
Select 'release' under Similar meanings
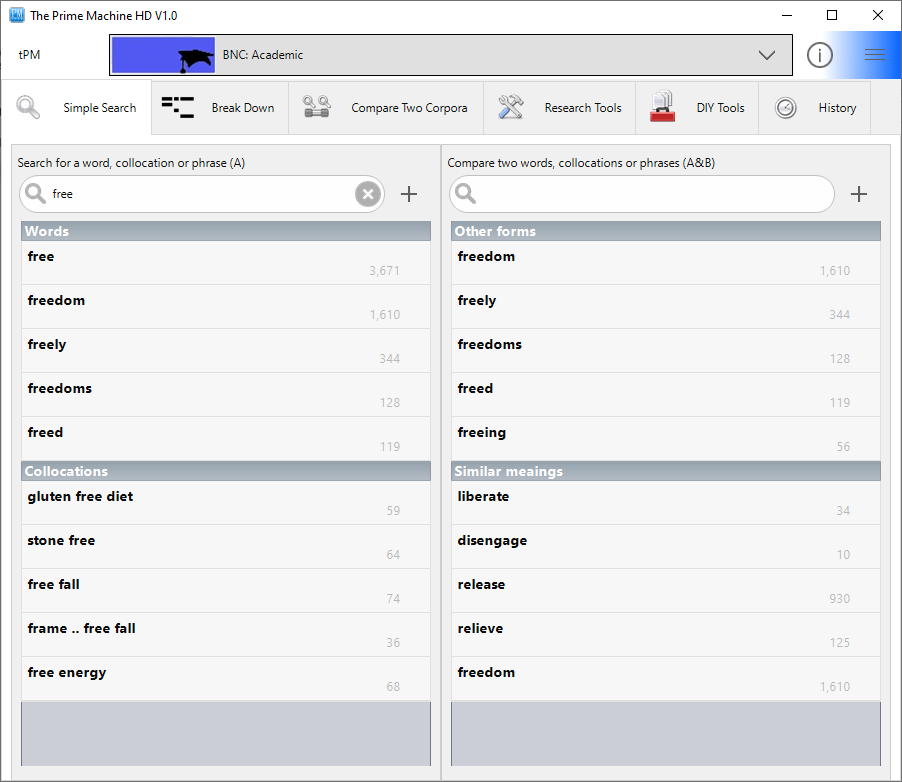click(666, 591)
